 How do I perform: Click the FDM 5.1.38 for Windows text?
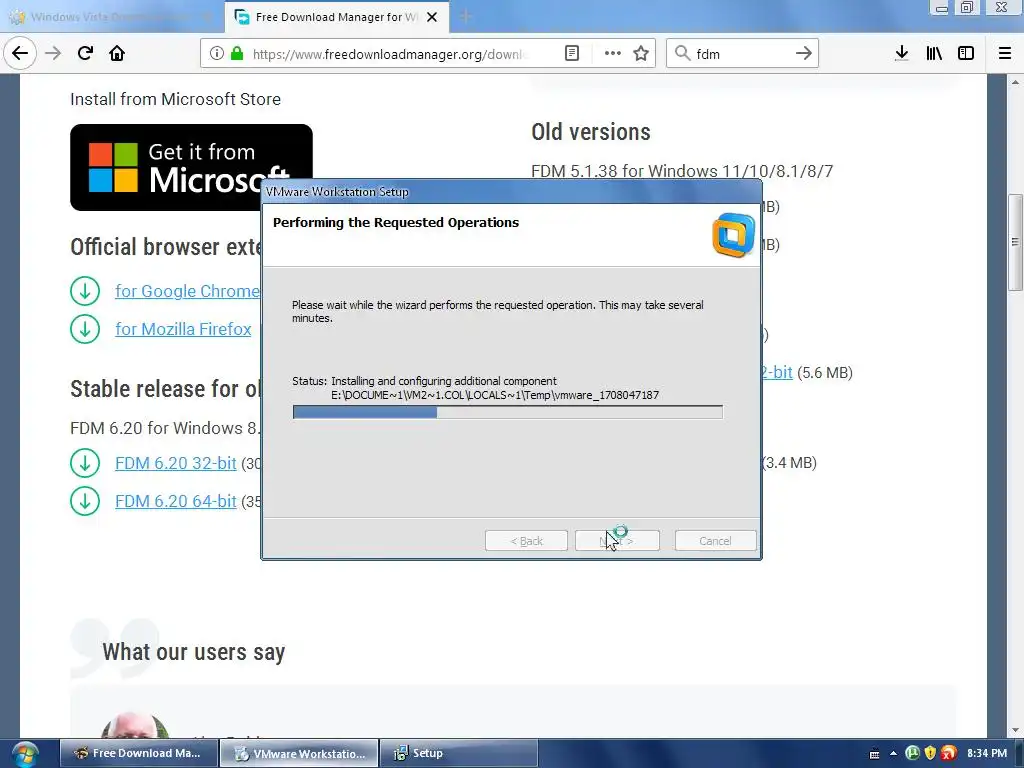tap(682, 171)
